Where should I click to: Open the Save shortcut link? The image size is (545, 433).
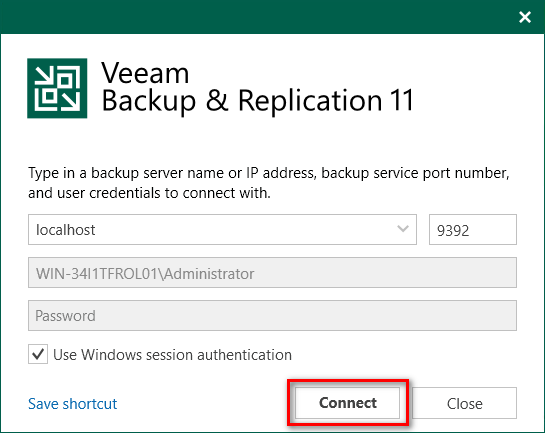click(x=73, y=403)
